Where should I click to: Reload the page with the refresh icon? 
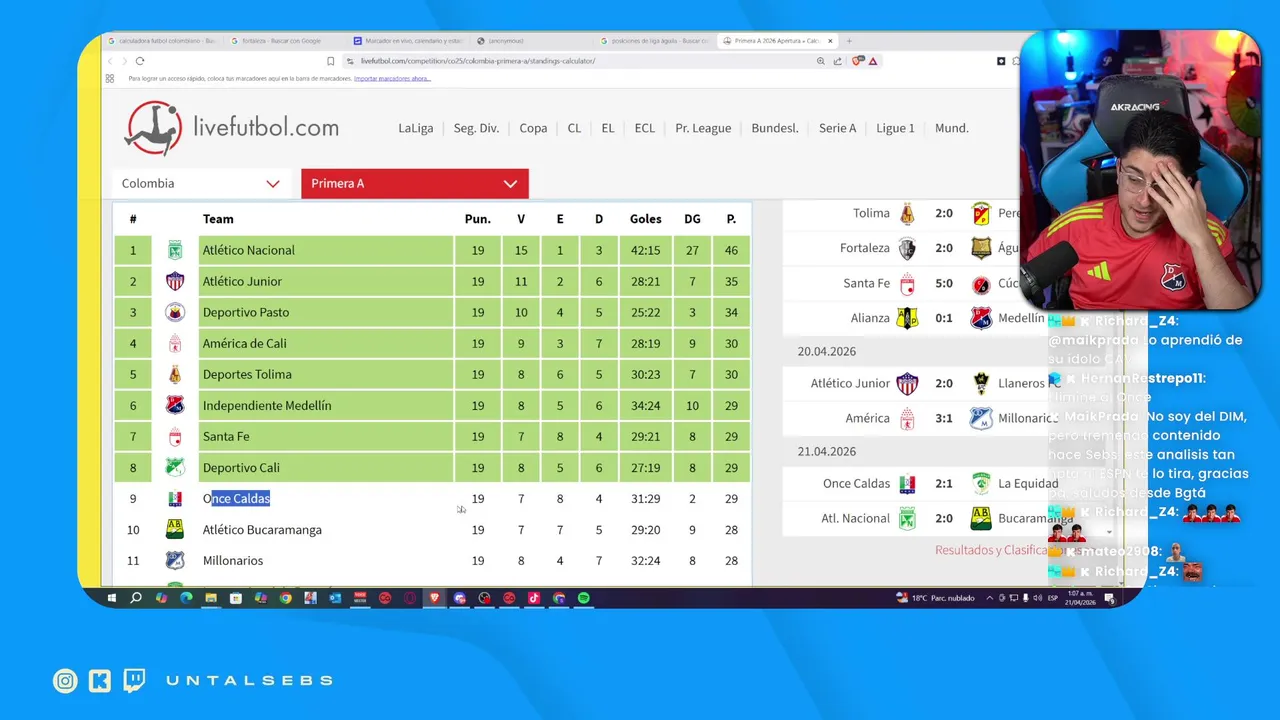coord(139,61)
